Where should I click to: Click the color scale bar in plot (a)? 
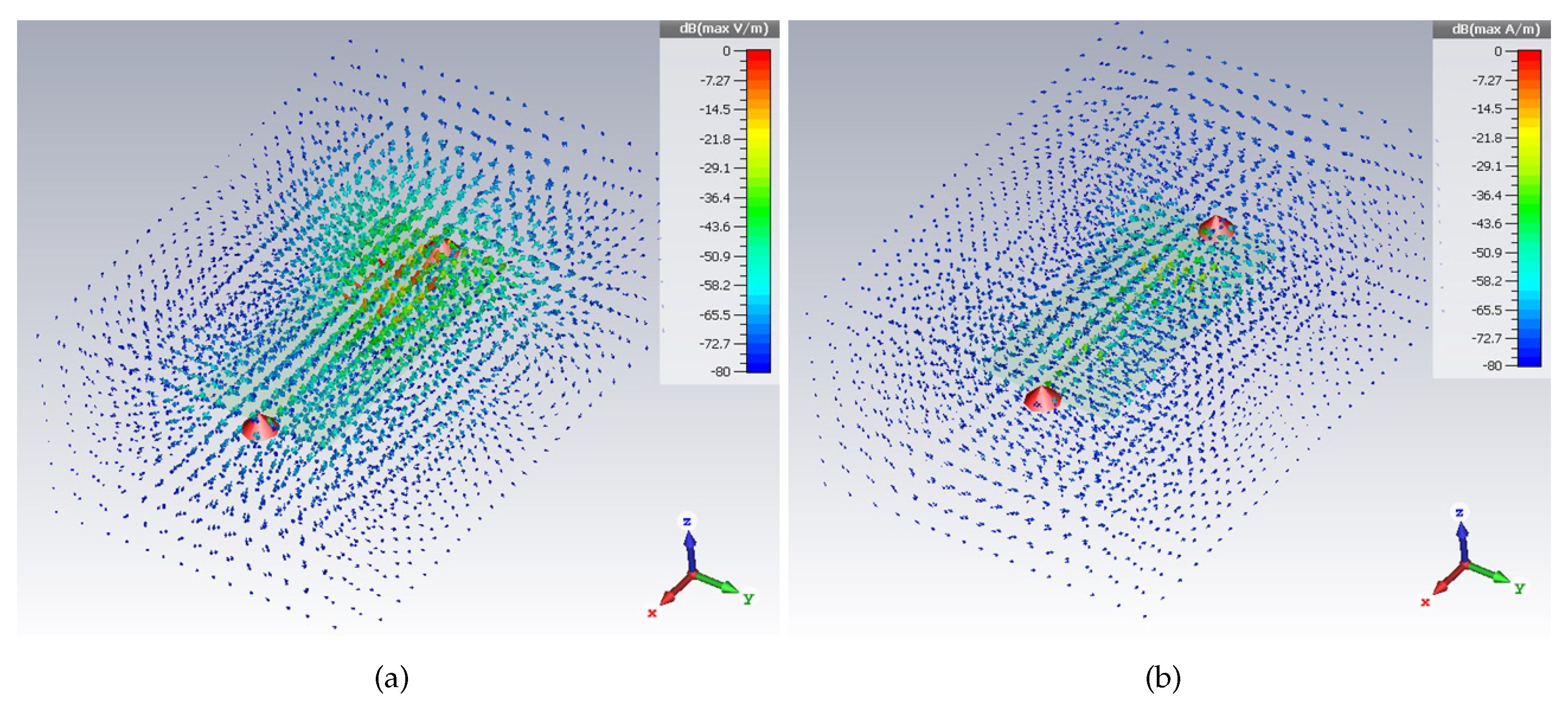pyautogui.click(x=758, y=211)
